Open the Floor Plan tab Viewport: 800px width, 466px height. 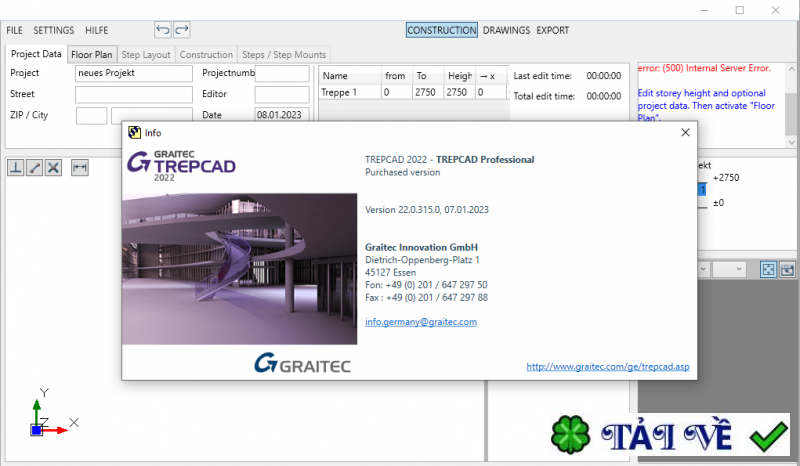[x=92, y=54]
